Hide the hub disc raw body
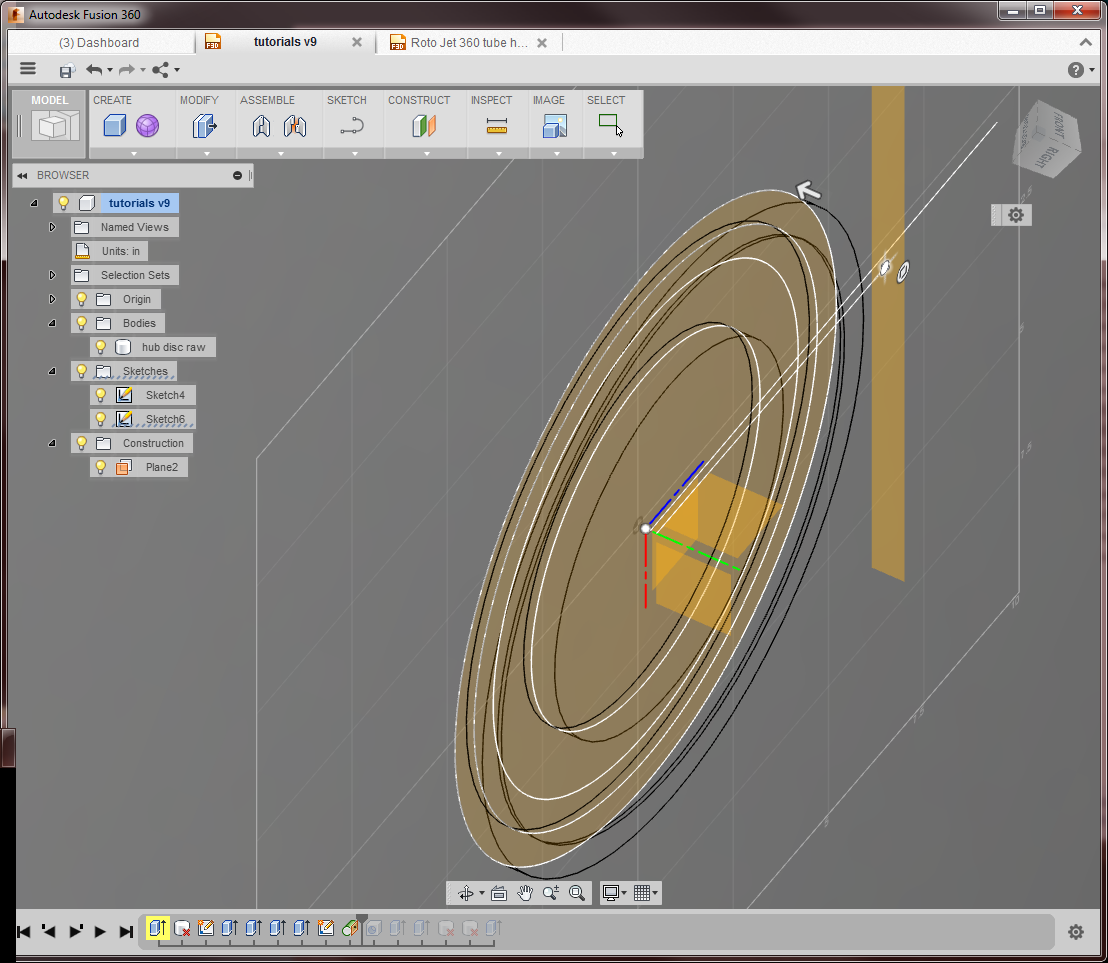1108x963 pixels. coord(100,347)
